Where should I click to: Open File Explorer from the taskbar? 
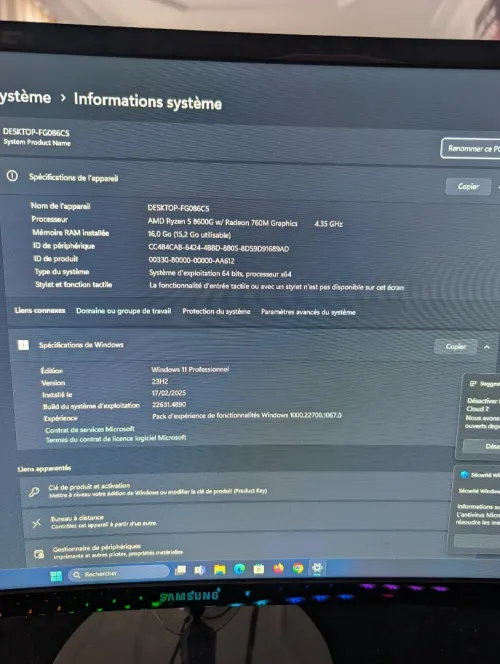click(219, 570)
